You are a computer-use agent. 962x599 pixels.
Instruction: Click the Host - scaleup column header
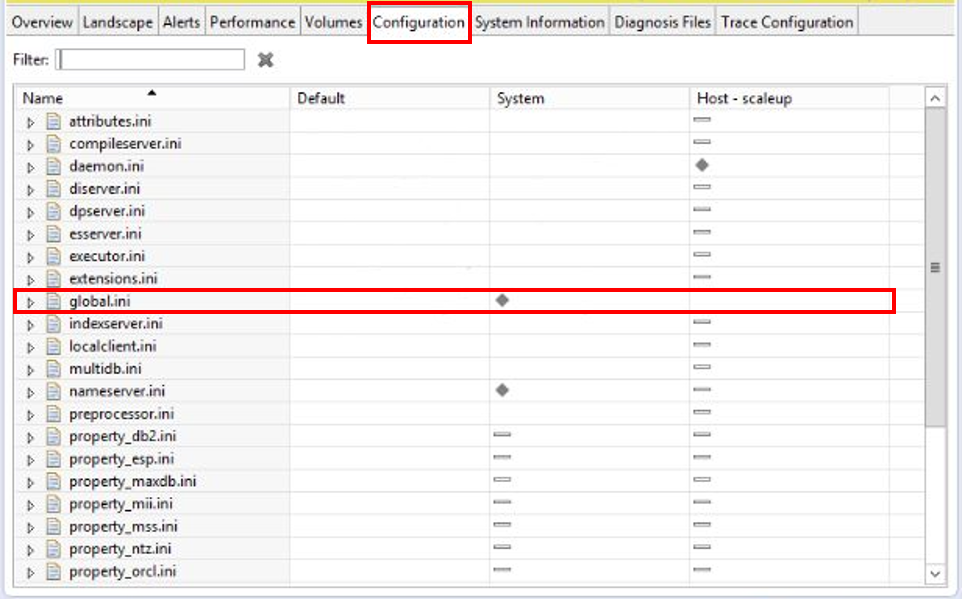point(744,98)
